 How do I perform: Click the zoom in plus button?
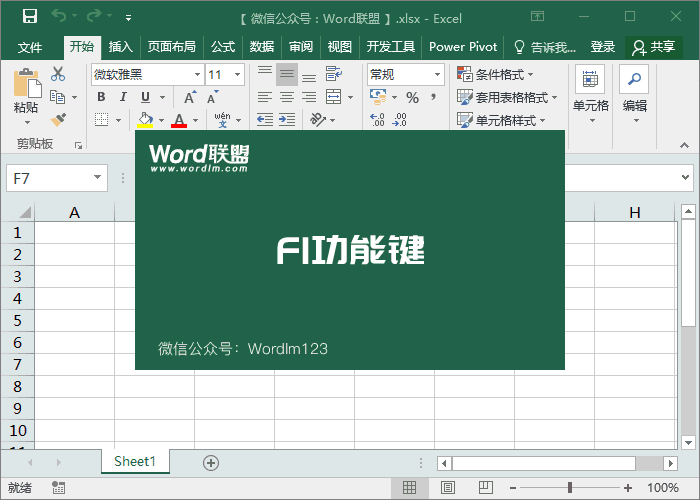pos(628,488)
